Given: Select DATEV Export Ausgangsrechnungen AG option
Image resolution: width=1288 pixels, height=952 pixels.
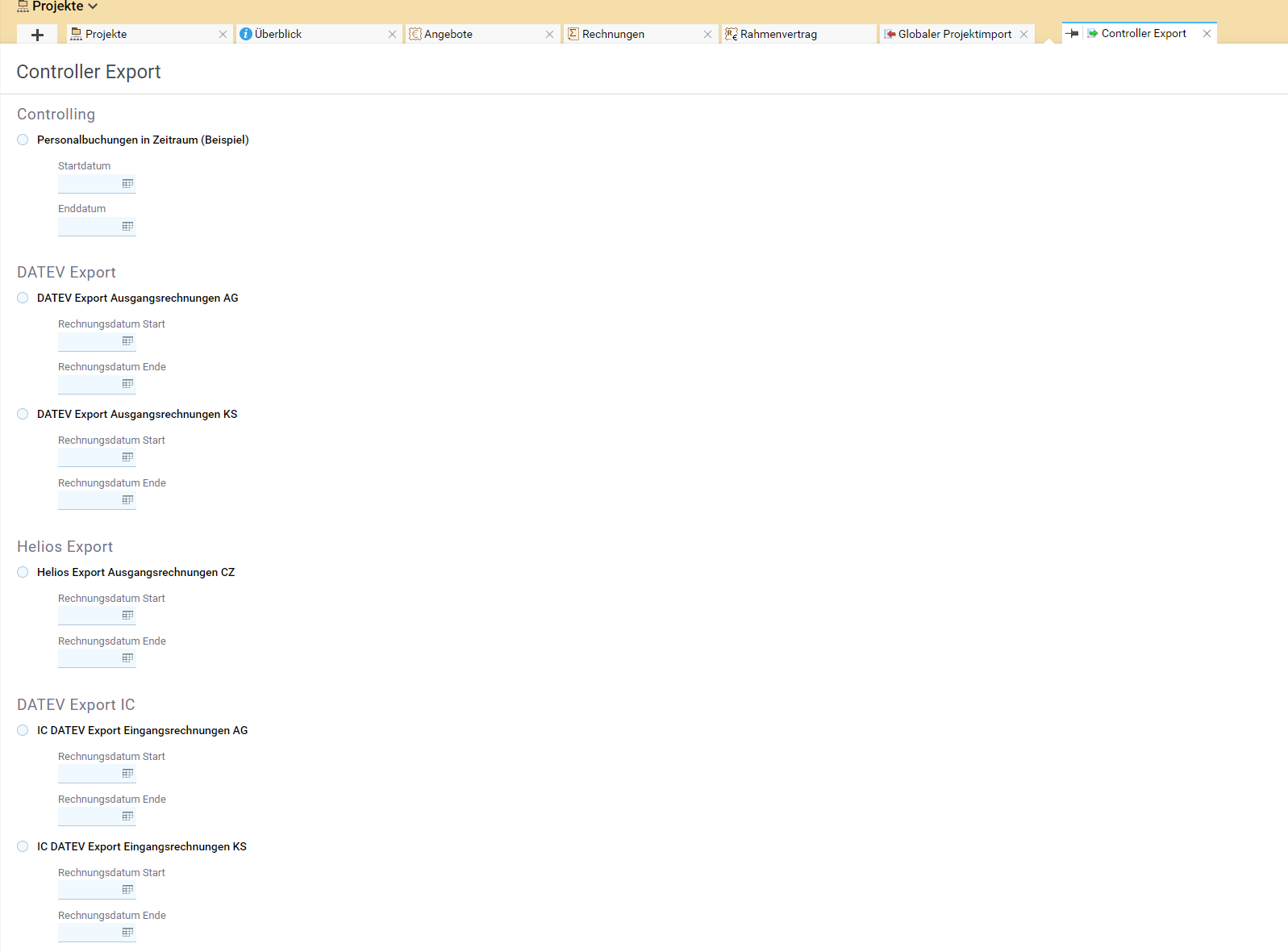Looking at the screenshot, I should (x=23, y=298).
